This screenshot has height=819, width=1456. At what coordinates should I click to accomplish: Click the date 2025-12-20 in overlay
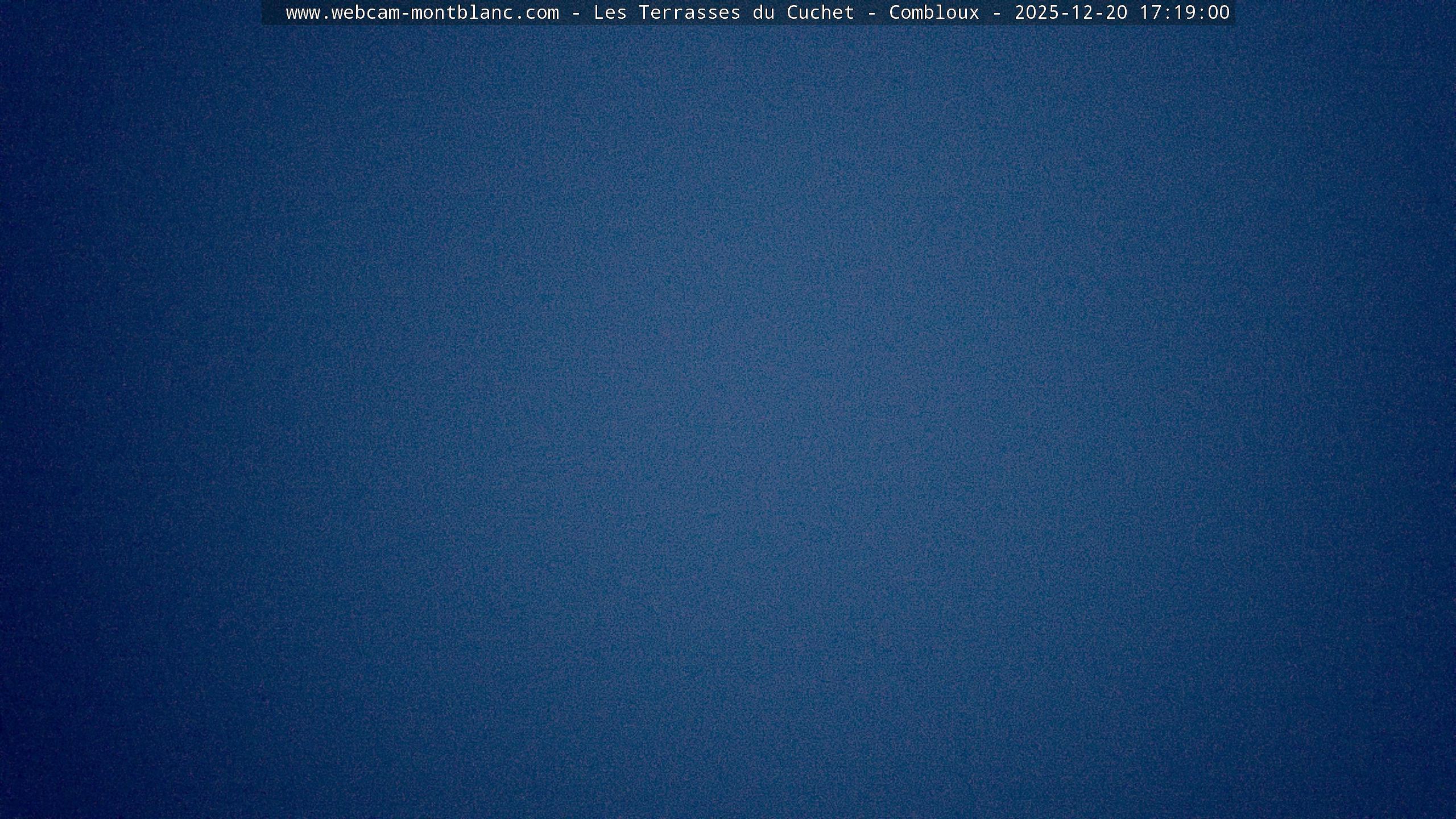1070,13
